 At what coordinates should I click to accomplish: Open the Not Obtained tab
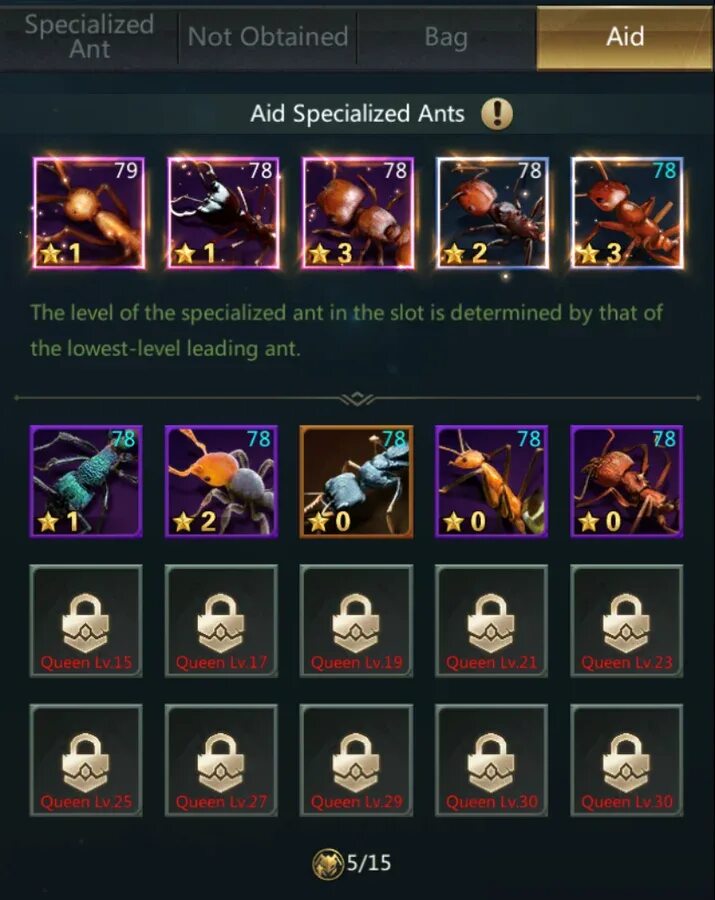[268, 37]
